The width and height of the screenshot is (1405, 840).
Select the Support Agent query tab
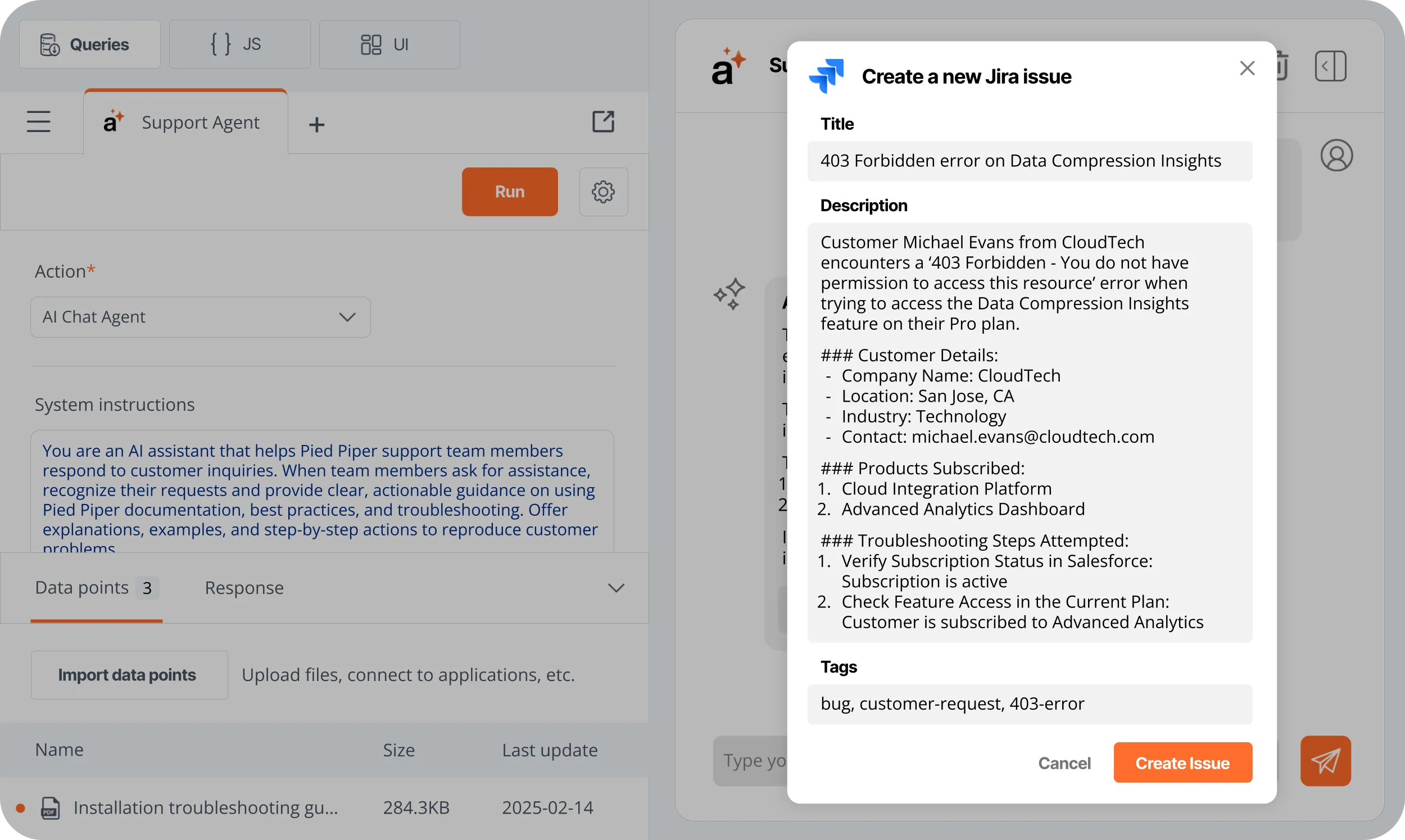(185, 122)
